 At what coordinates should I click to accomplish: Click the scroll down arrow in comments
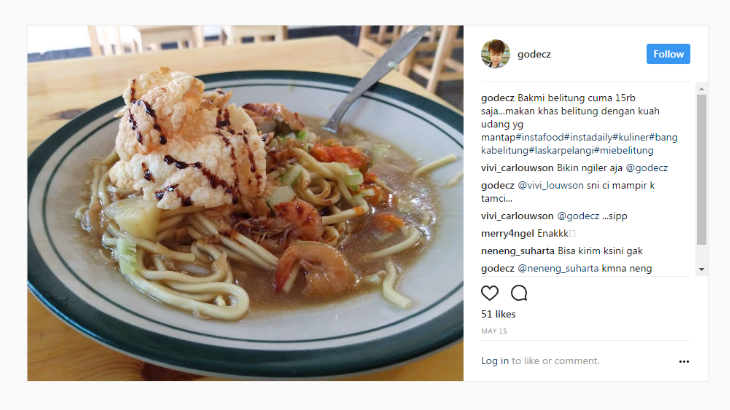(x=701, y=269)
